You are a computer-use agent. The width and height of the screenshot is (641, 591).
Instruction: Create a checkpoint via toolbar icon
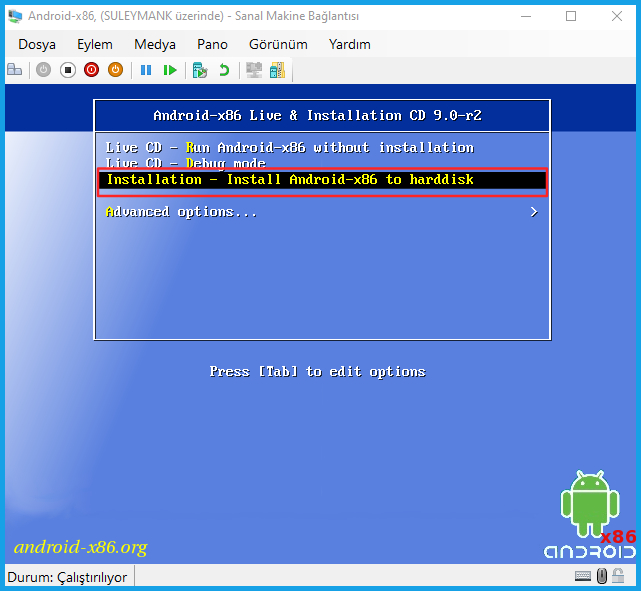point(199,70)
